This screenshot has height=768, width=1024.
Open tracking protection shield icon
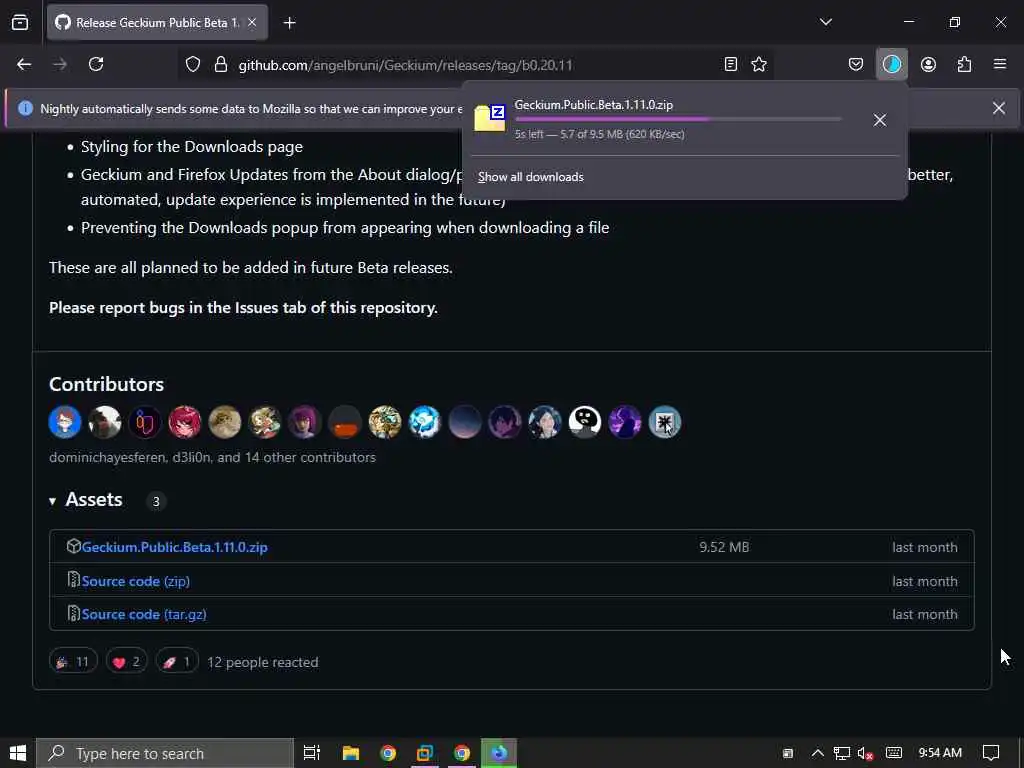[193, 65]
